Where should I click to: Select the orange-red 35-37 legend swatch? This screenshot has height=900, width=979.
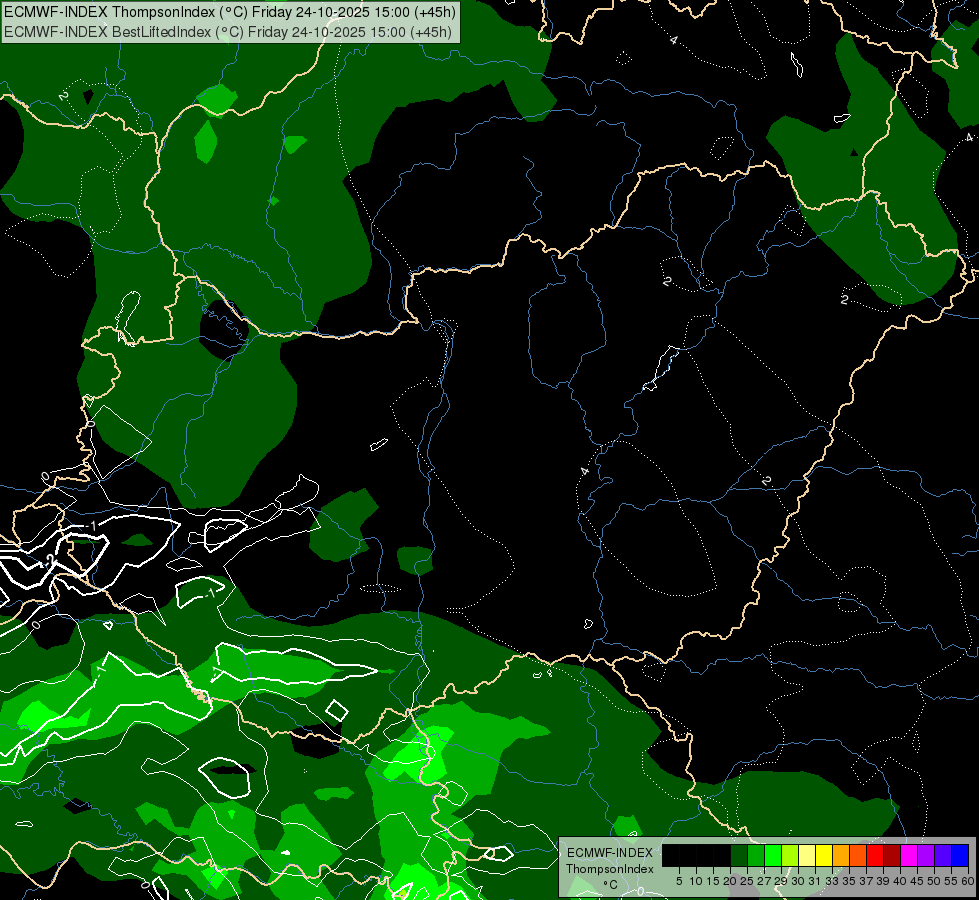(x=858, y=855)
